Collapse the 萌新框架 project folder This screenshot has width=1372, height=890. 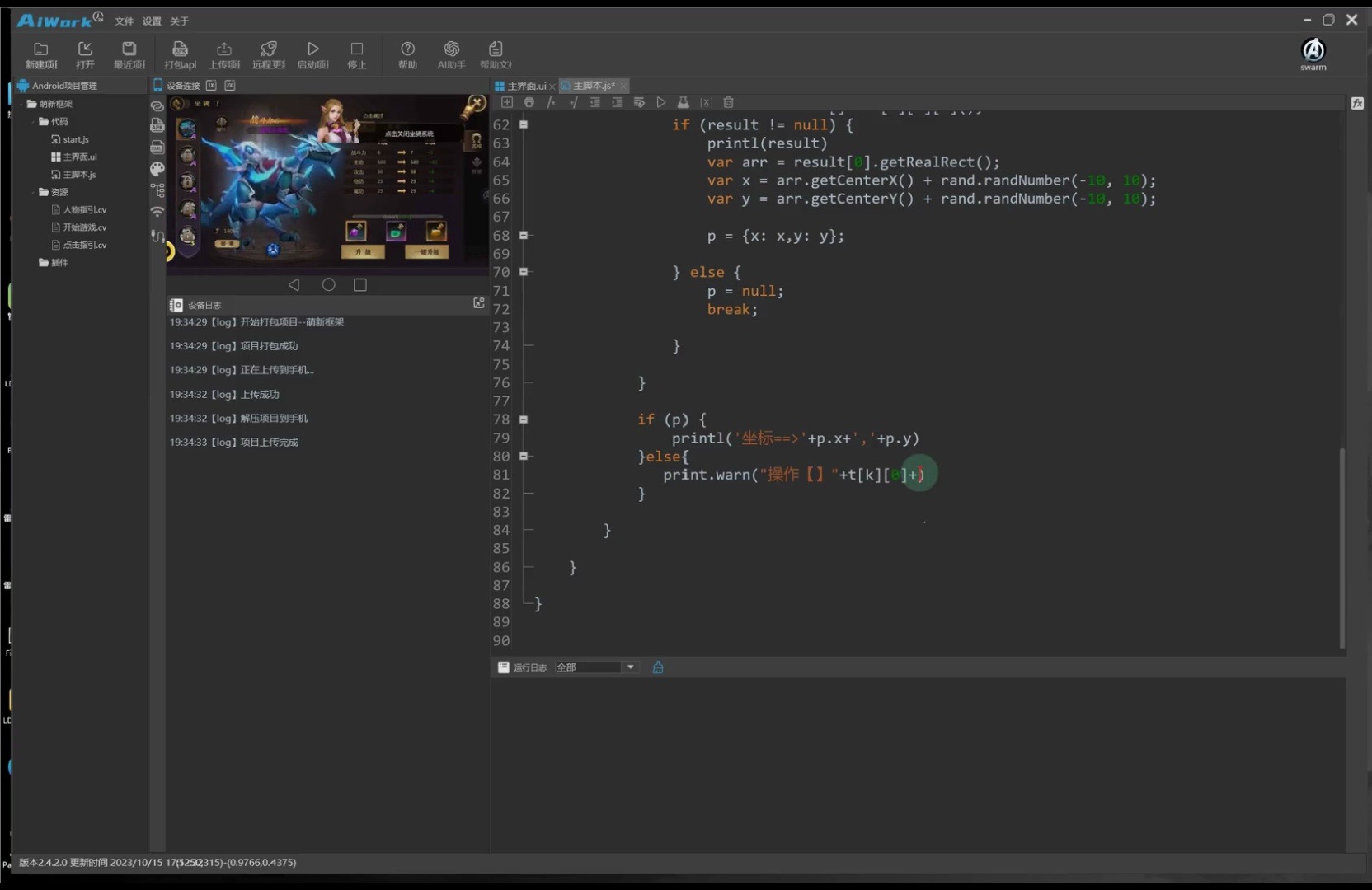(x=22, y=104)
